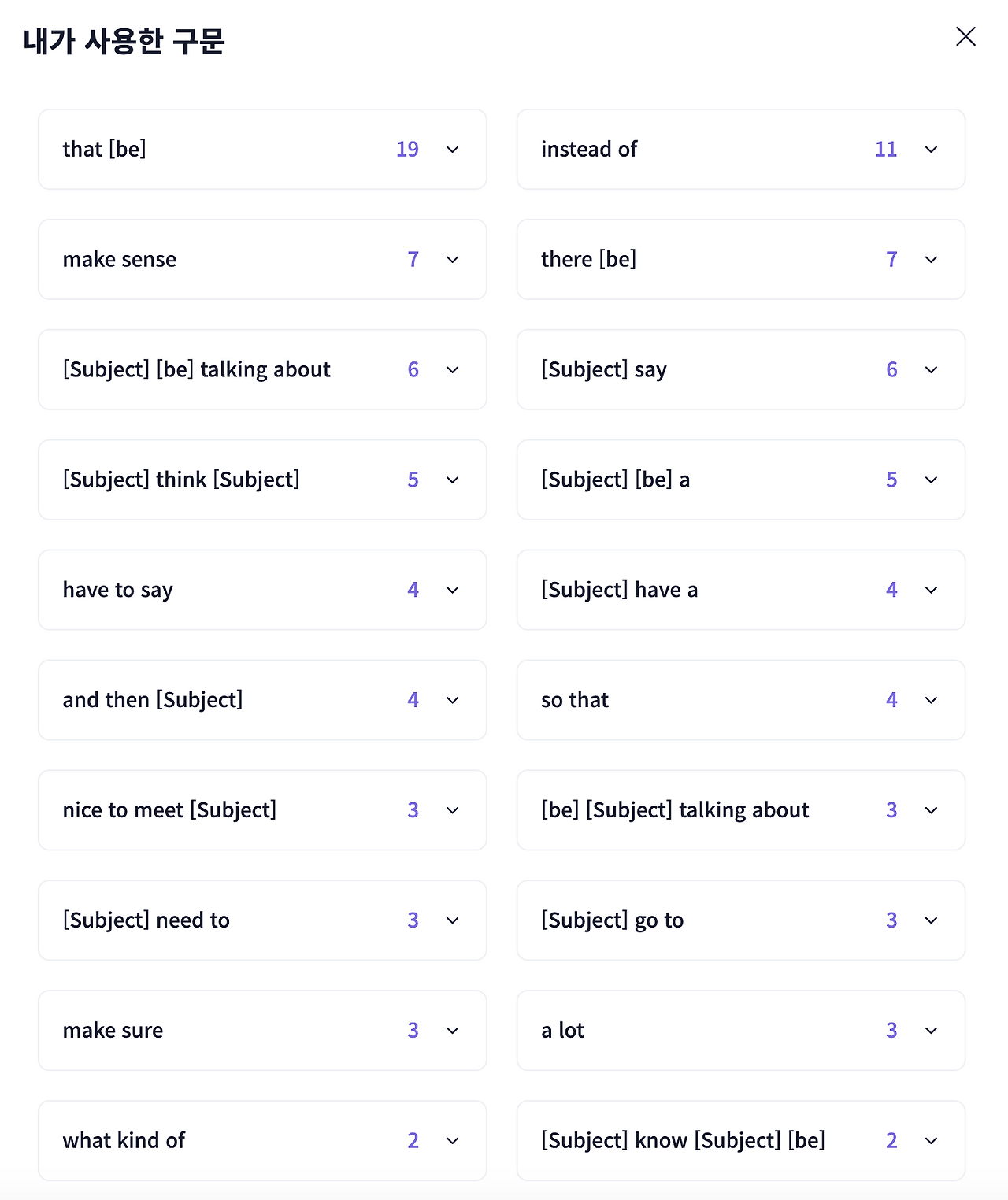1008x1200 pixels.
Task: Click the 'and then [Subject]' chevron
Action: pos(452,700)
